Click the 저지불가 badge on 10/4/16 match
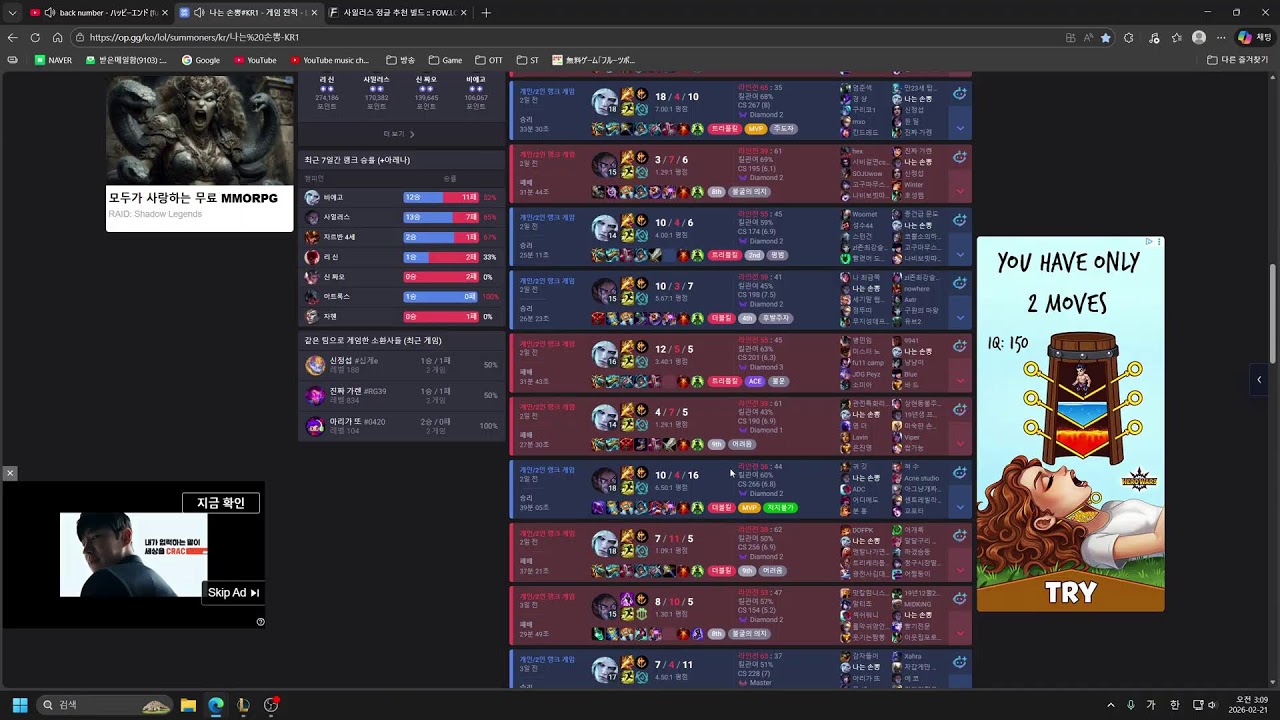Viewport: 1280px width, 720px height. (780, 507)
